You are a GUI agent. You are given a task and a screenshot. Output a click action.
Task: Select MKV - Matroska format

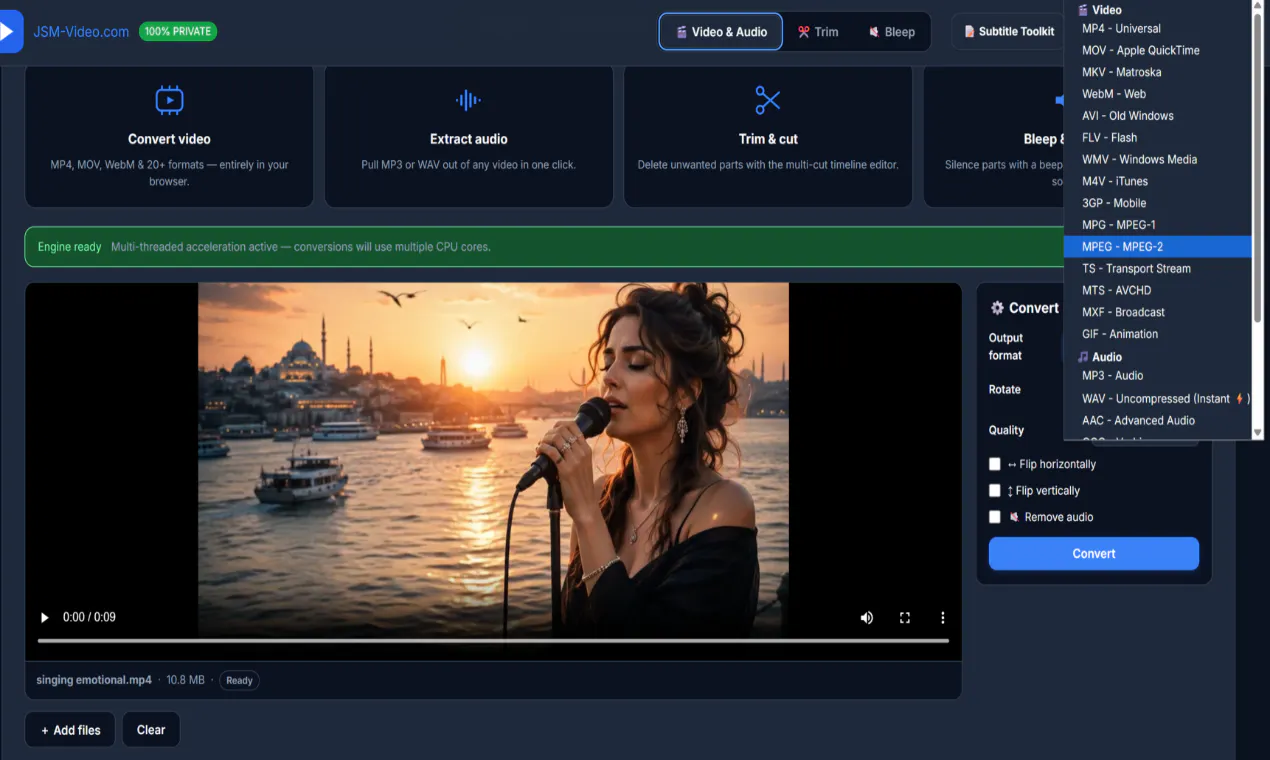pos(1158,72)
